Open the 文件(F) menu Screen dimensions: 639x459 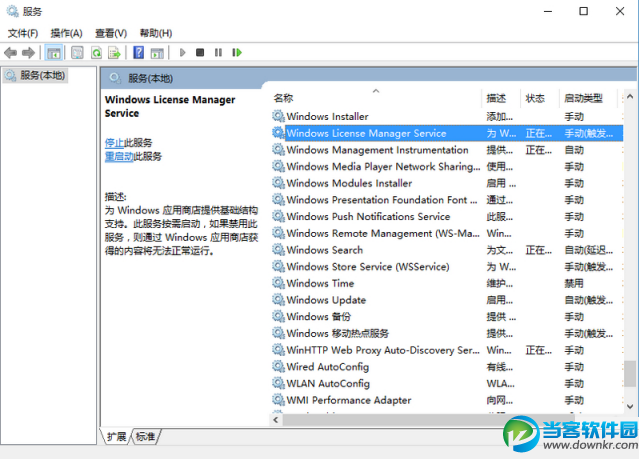(x=23, y=33)
